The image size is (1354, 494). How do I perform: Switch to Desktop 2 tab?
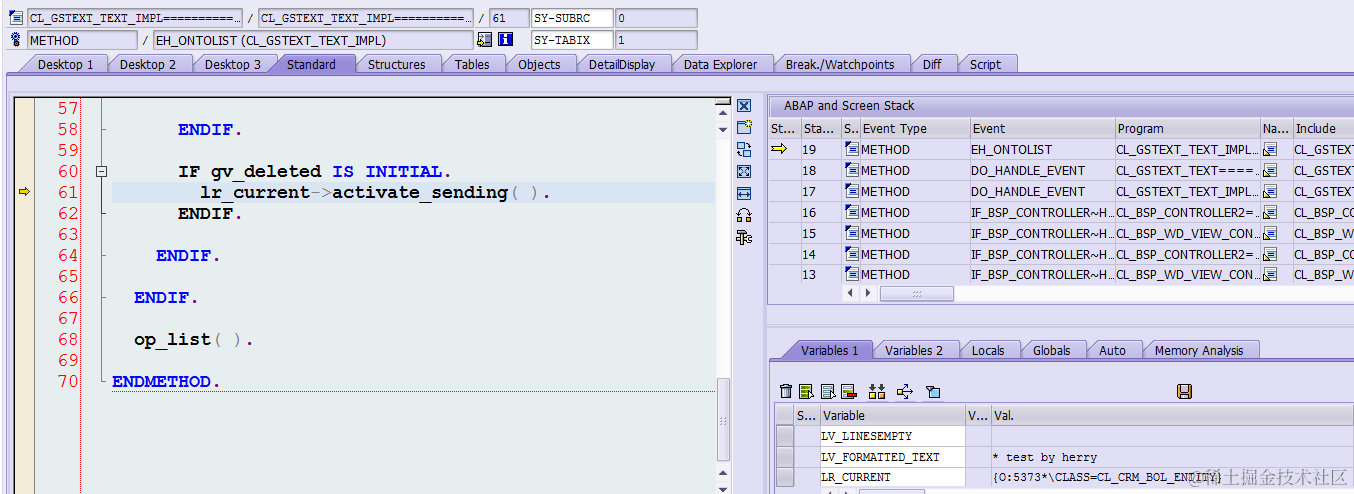click(148, 64)
